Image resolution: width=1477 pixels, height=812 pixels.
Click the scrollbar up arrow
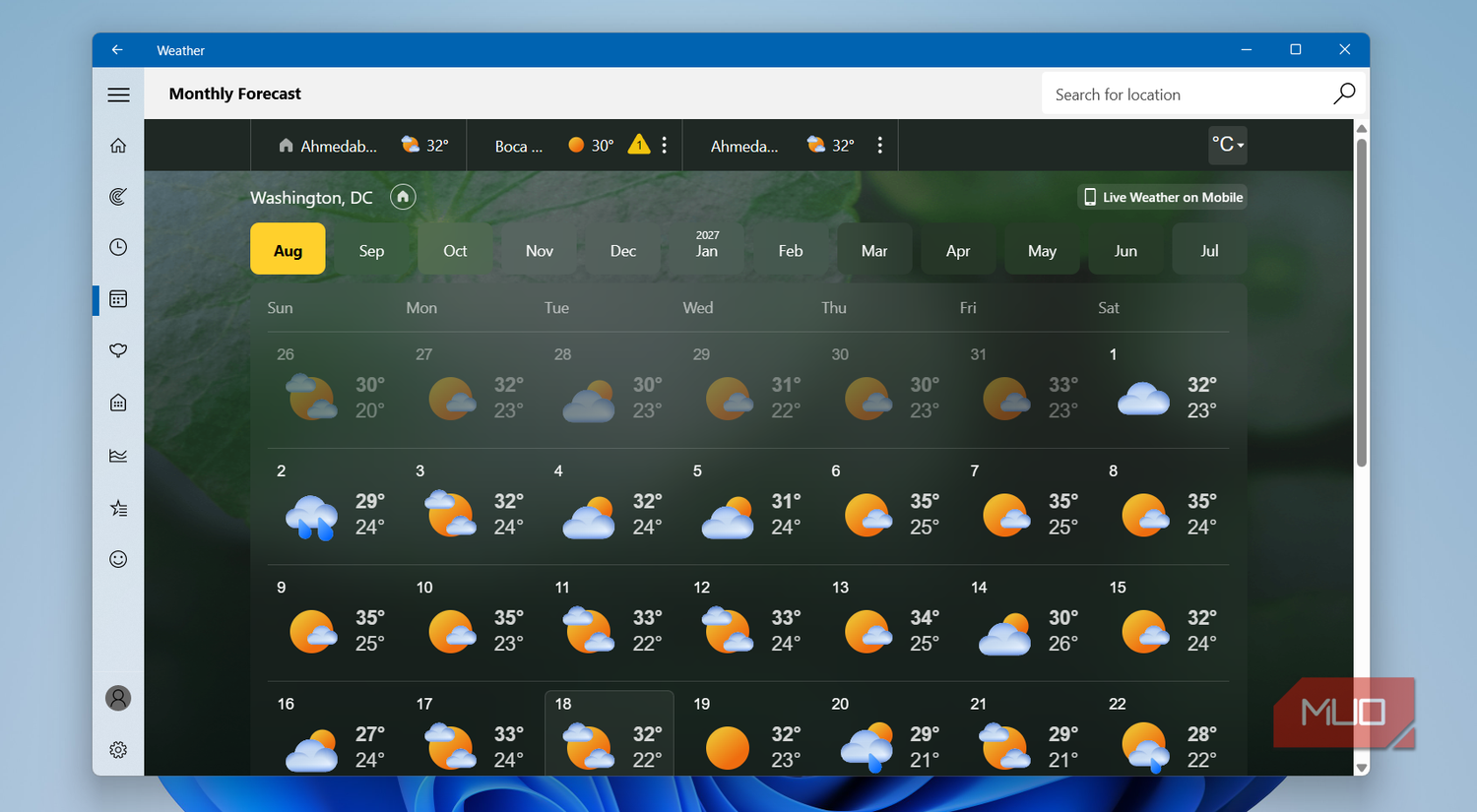1362,128
